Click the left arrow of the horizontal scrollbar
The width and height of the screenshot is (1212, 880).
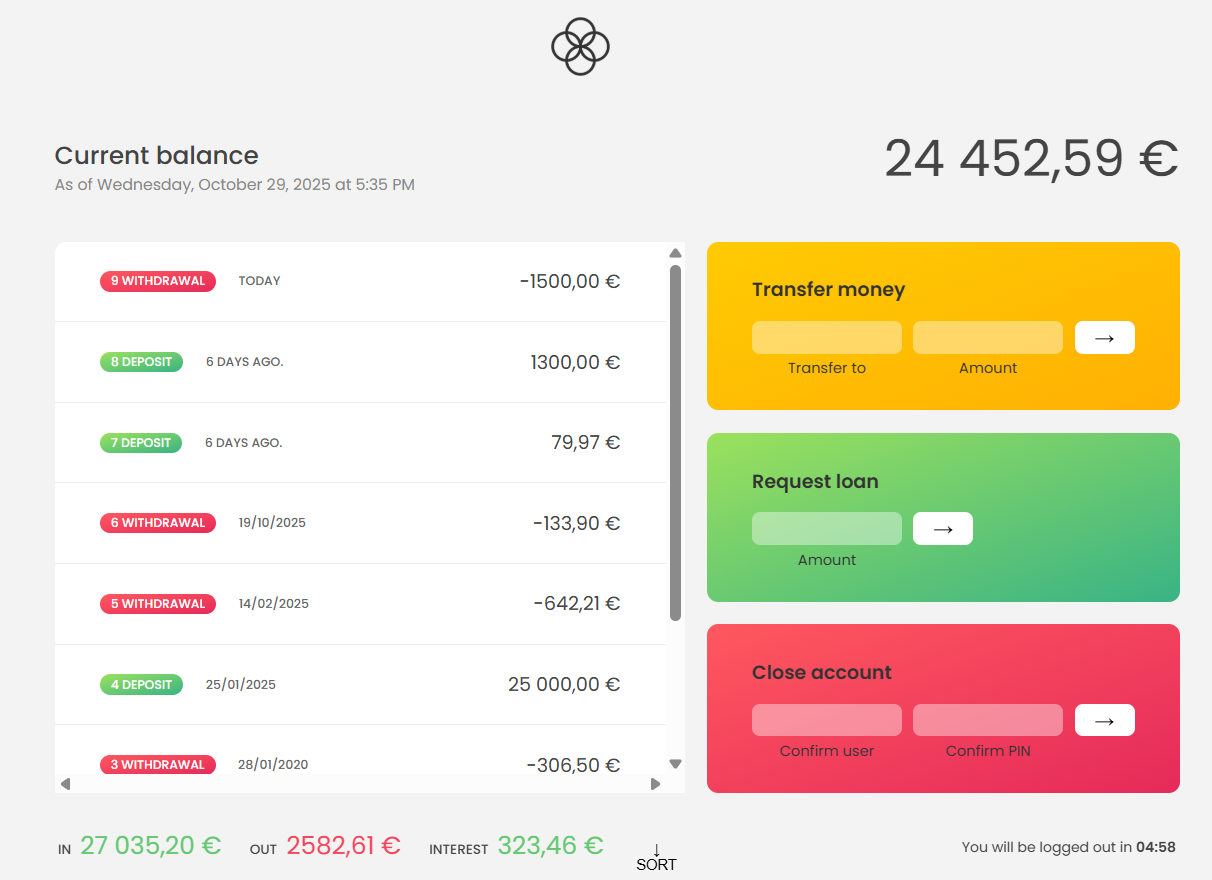coord(66,785)
